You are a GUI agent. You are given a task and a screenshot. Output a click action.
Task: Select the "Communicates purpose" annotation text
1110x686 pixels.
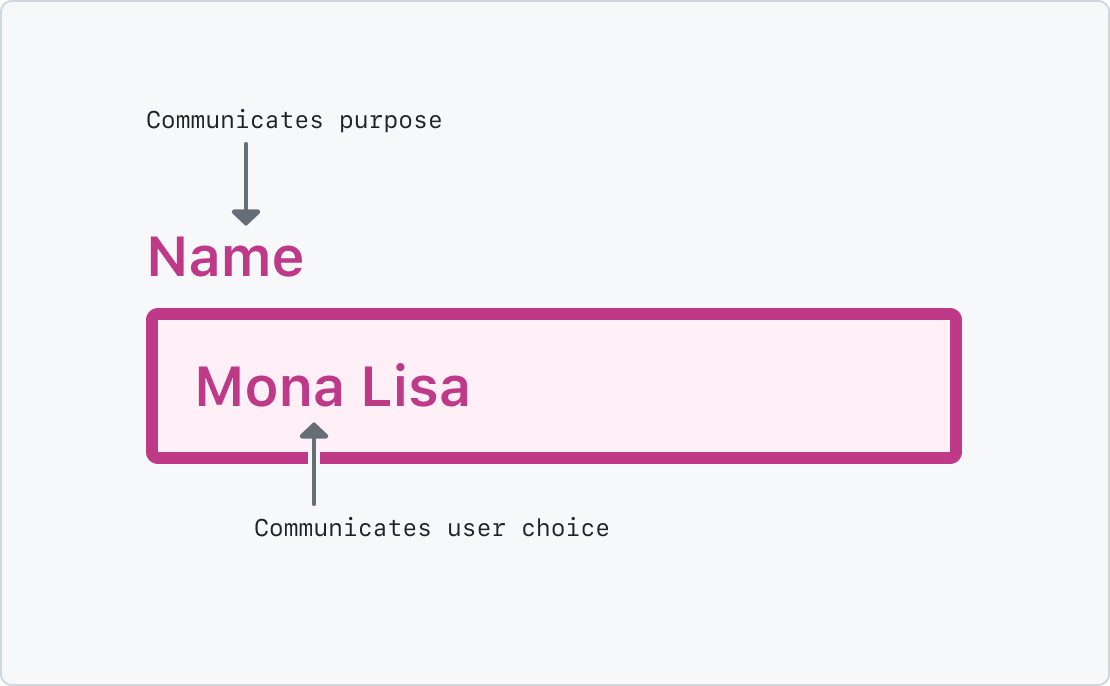tap(294, 121)
